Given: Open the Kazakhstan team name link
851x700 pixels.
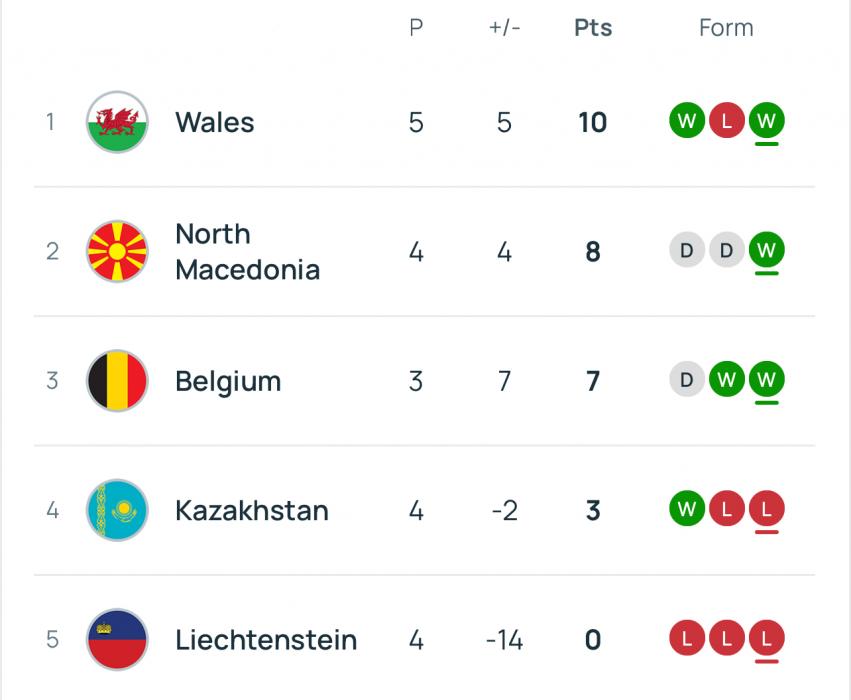Looking at the screenshot, I should (252, 511).
